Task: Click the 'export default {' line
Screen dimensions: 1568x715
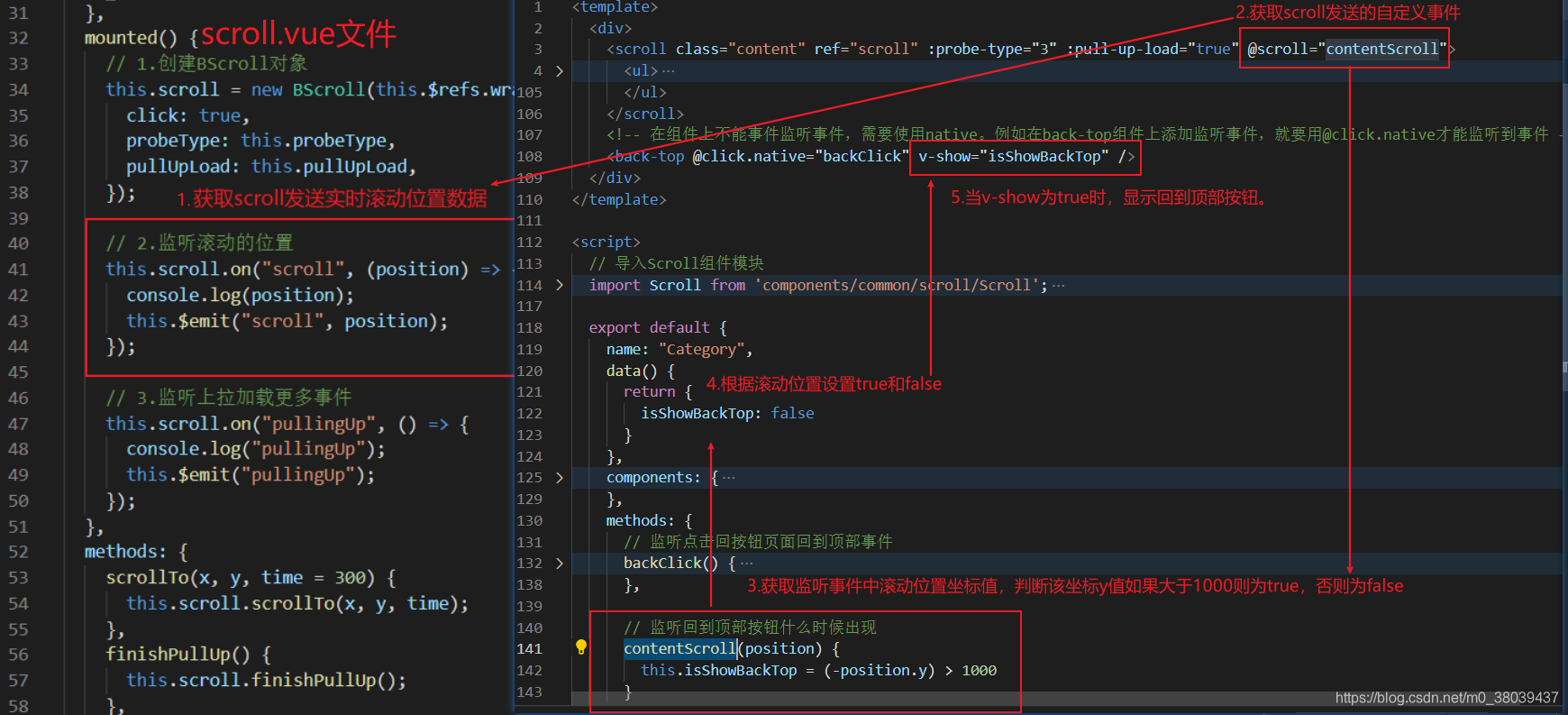Action: [658, 328]
